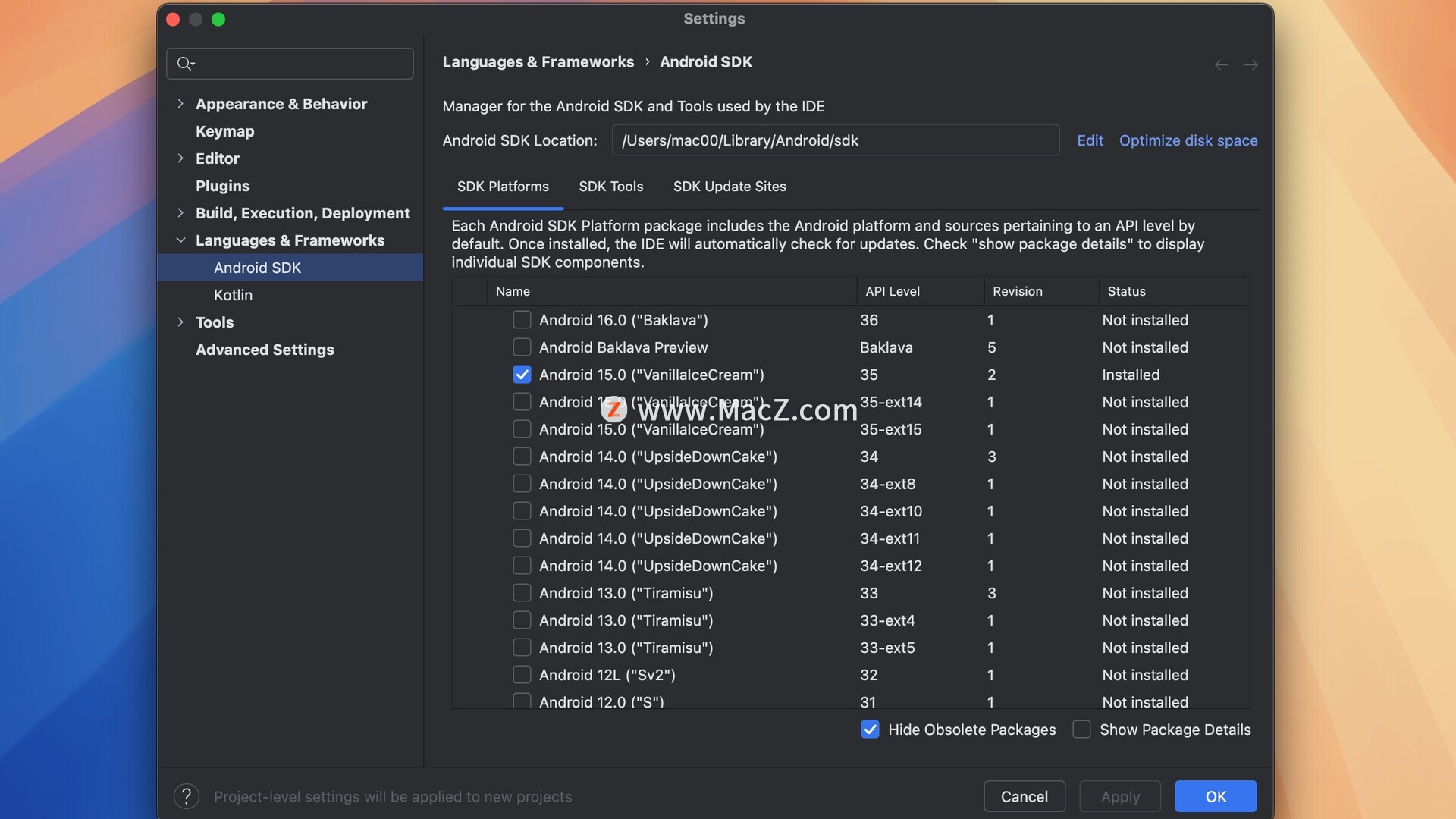
Task: Click the '33-ext4' API level cell
Action: [x=887, y=620]
